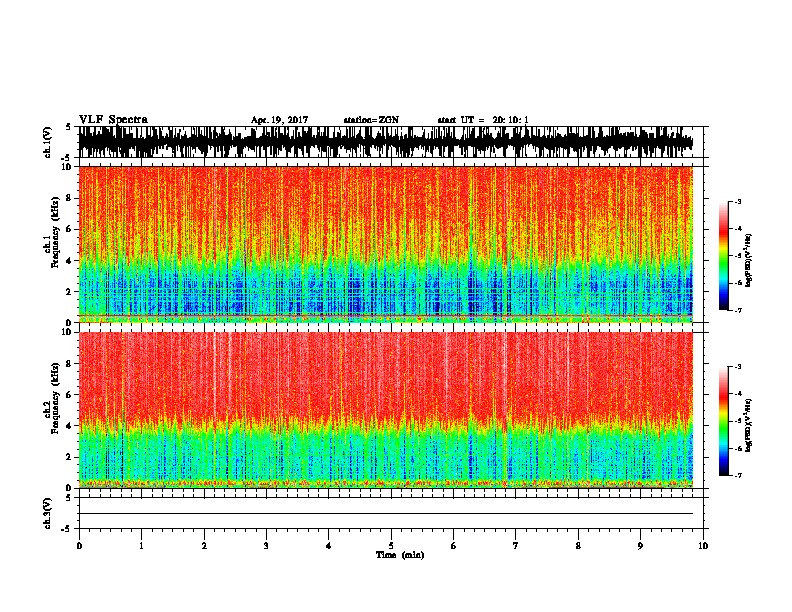This screenshot has height=612, width=792.
Task: Click the "-3" value on ch.1 colorbar
Action: click(x=738, y=201)
